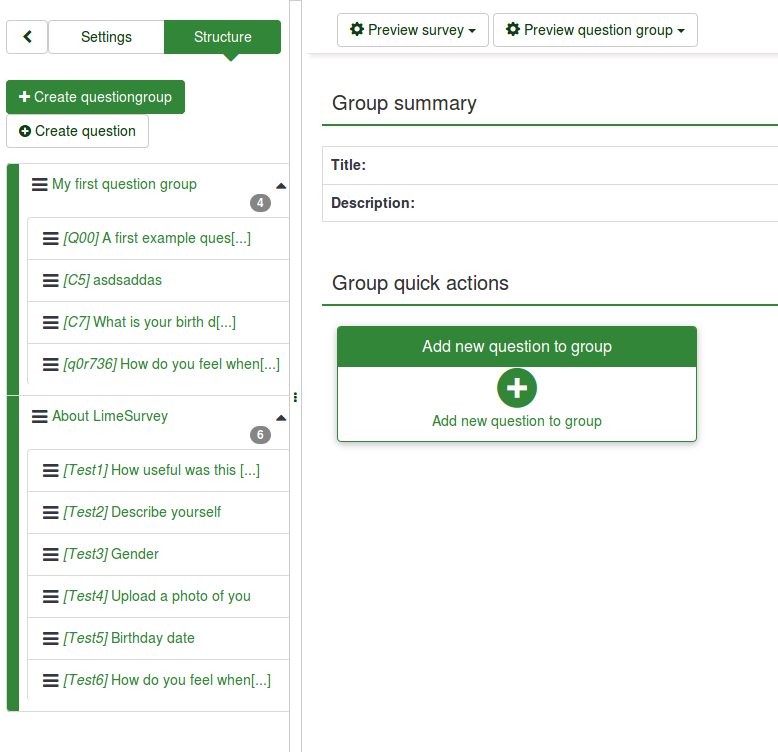Click the handle icon beside Test3 Gender

coord(51,555)
